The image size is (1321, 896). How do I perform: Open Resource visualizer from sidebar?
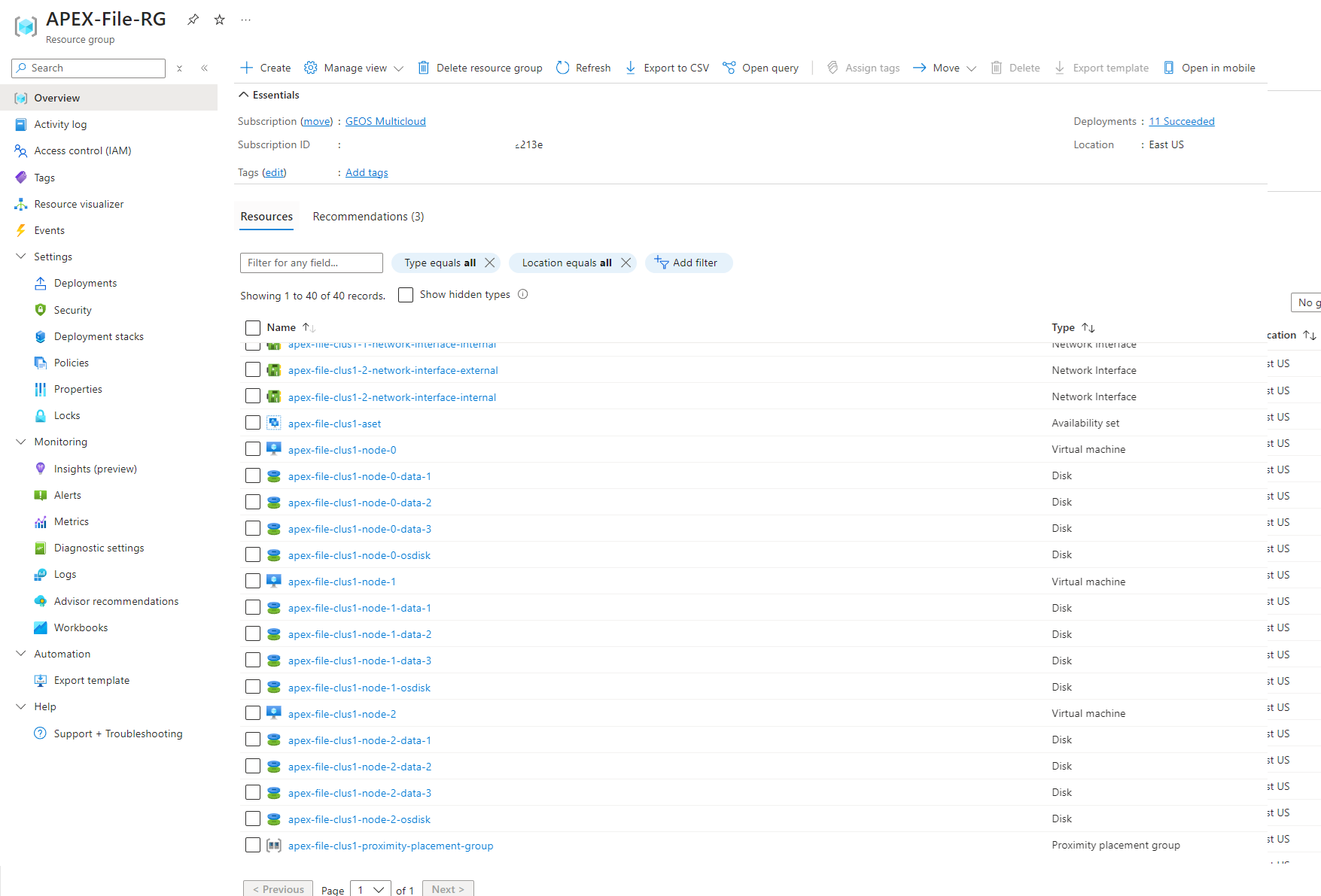(x=78, y=204)
